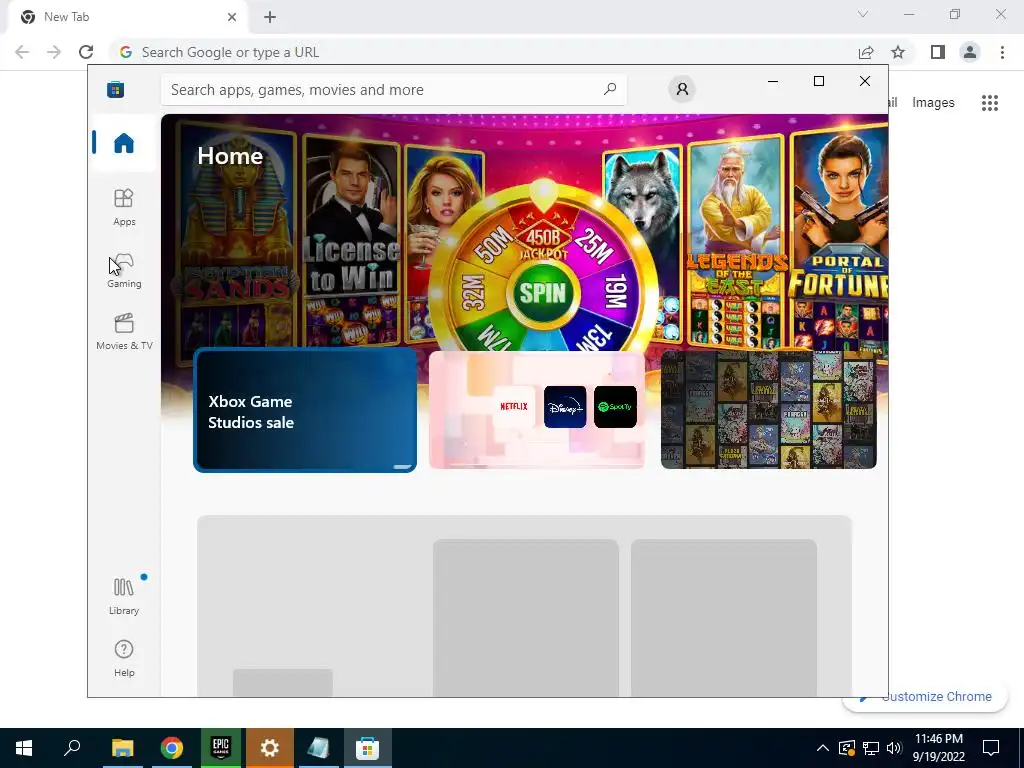Select the New Tab tab
The height and width of the screenshot is (768, 1024).
coord(127,17)
